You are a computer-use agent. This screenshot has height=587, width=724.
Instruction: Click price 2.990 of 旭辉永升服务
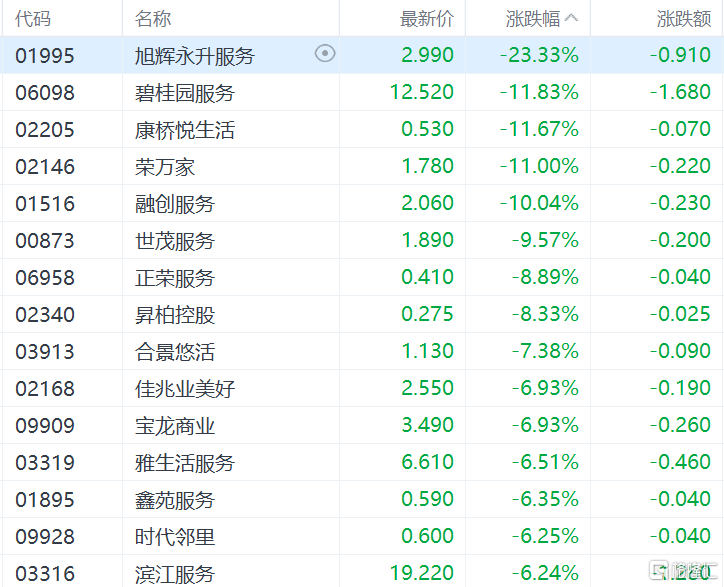(428, 55)
